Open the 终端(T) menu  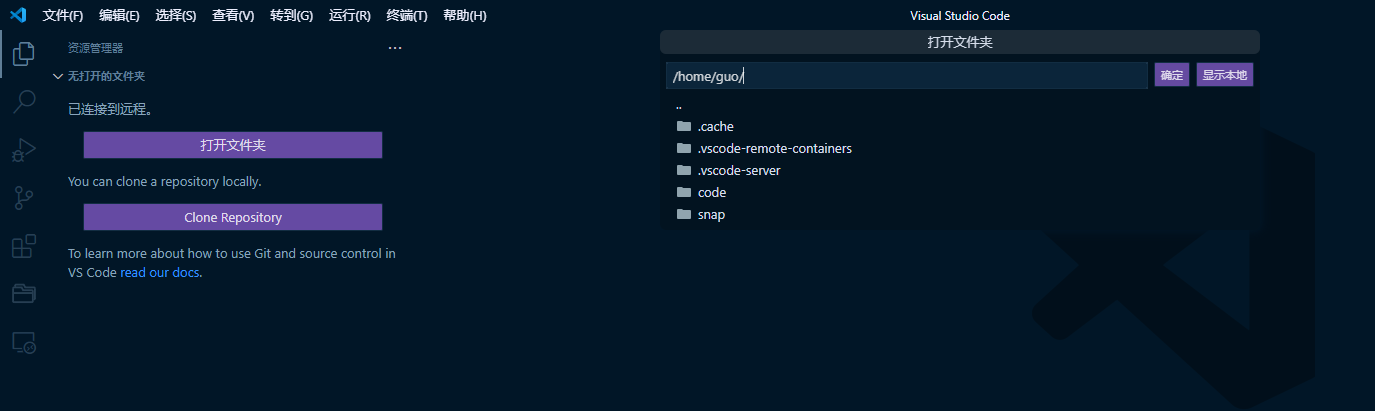[407, 16]
